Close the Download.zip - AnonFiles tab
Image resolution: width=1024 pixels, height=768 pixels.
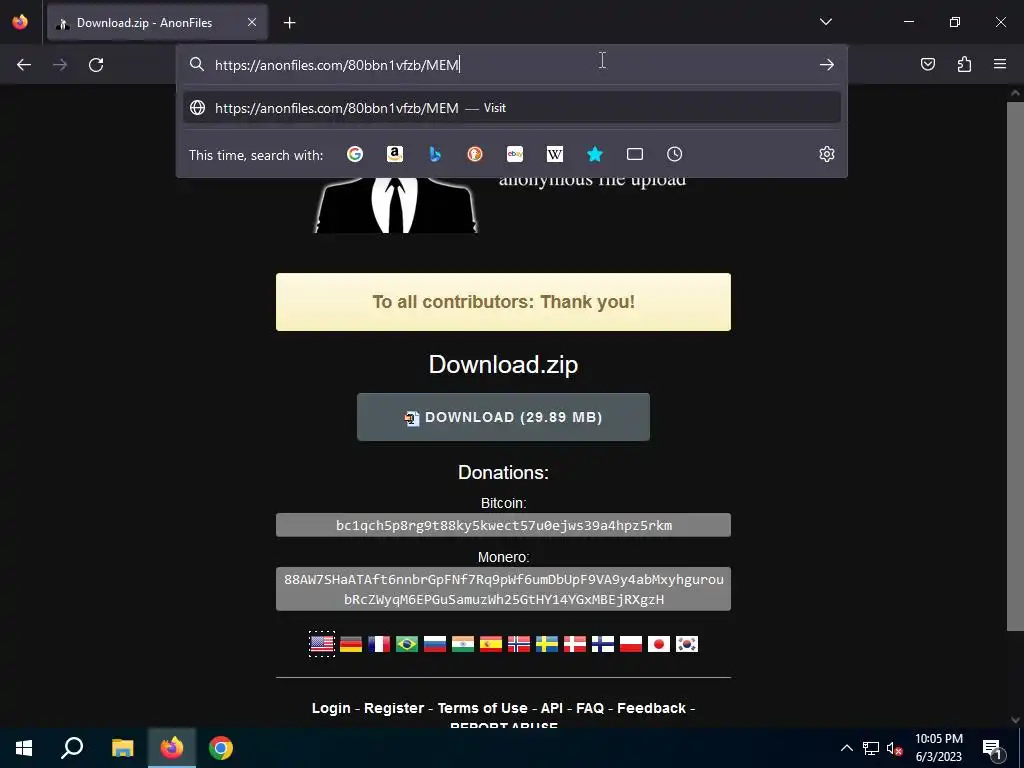[x=252, y=22]
